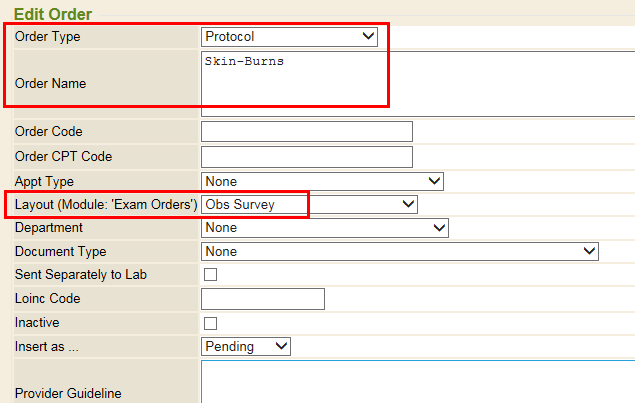Viewport: 635px width, 403px height.
Task: Check the Sent Separately to Lab box
Action: pyautogui.click(x=210, y=275)
